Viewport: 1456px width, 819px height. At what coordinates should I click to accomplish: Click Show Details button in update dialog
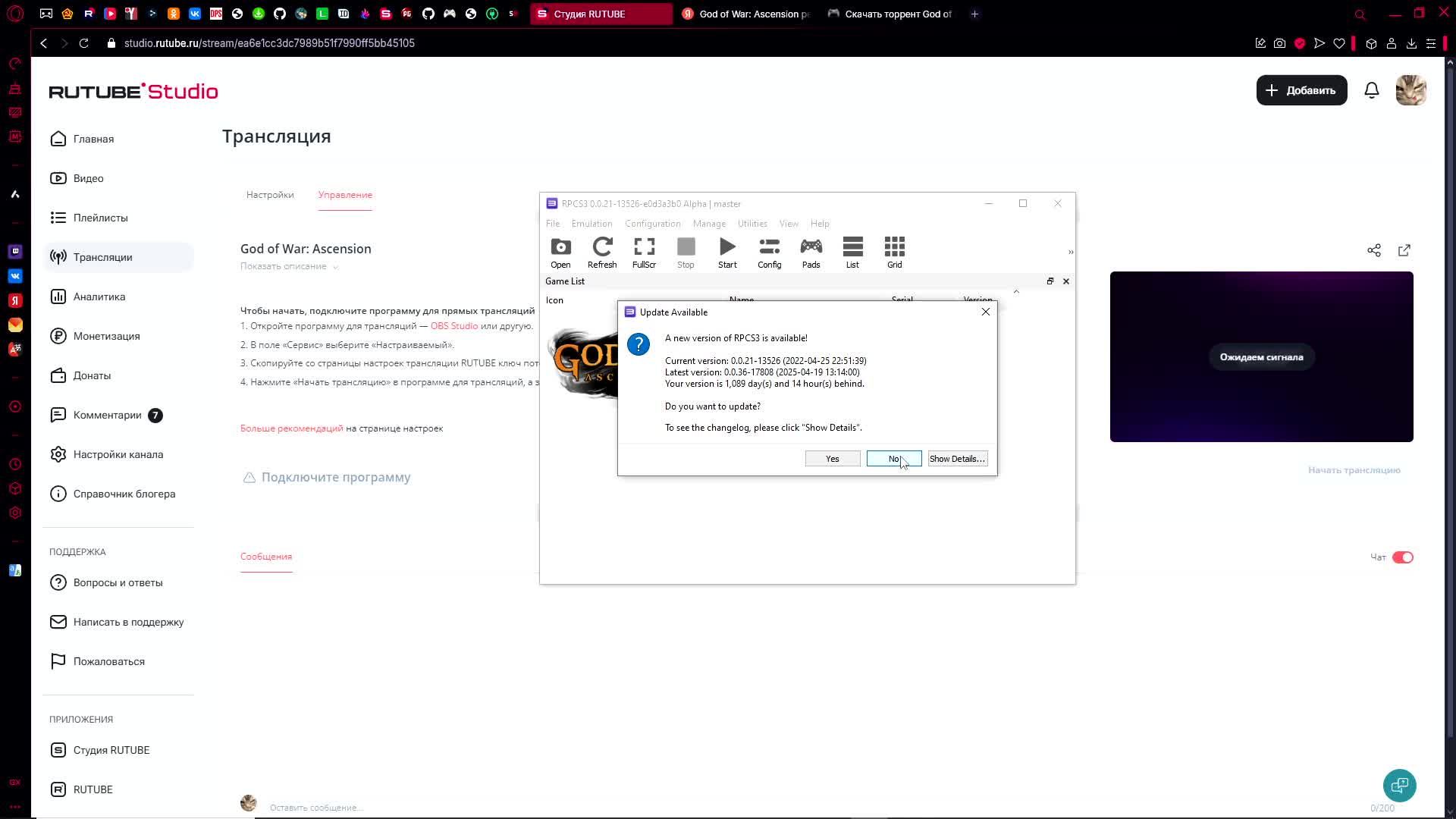[957, 459]
